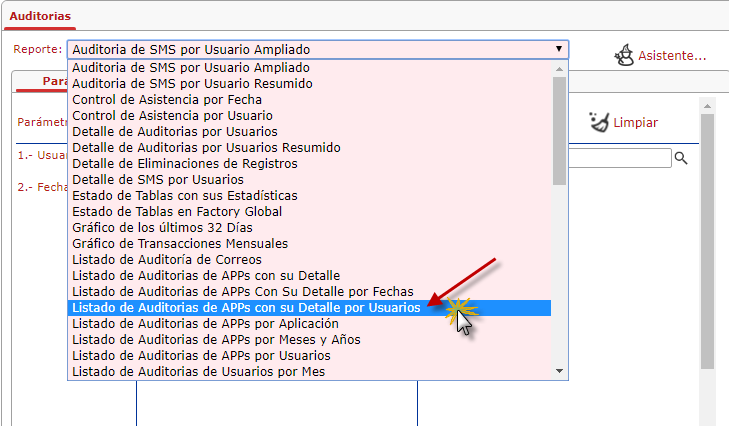Select Detalle de SMS por Usuarios
The height and width of the screenshot is (426, 729).
point(310,180)
